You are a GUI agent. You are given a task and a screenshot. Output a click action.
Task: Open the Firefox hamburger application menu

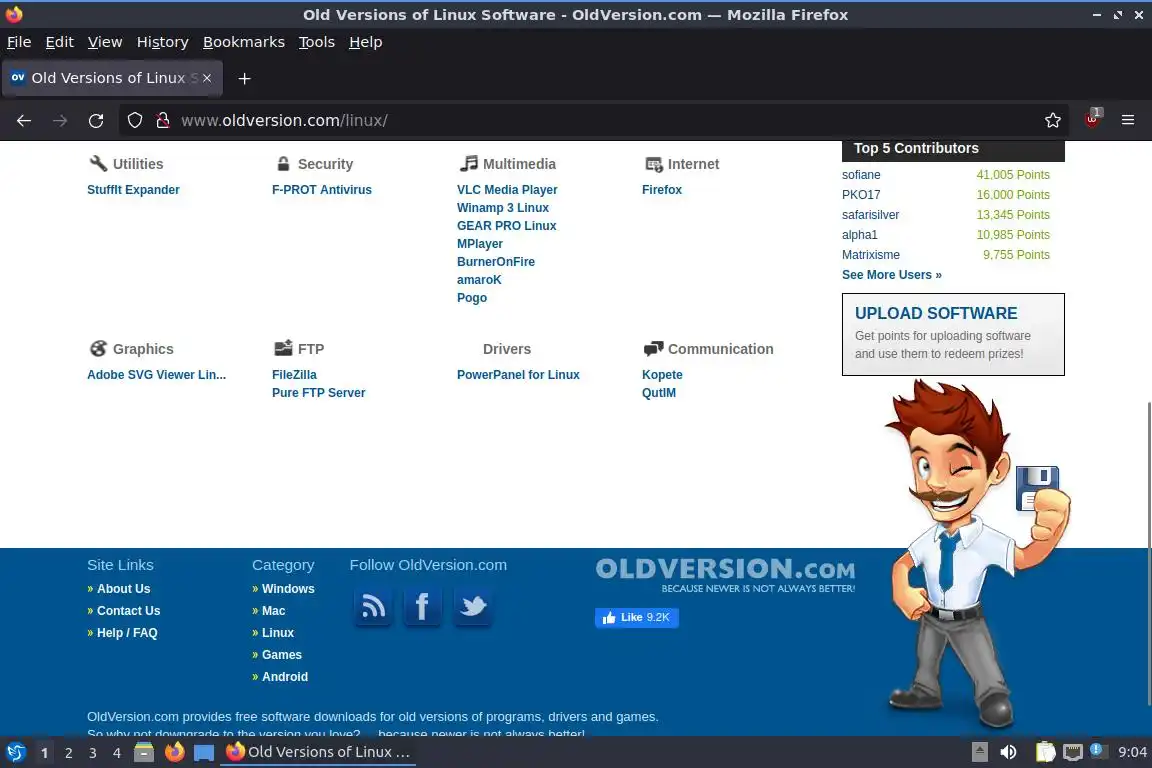pyautogui.click(x=1128, y=121)
